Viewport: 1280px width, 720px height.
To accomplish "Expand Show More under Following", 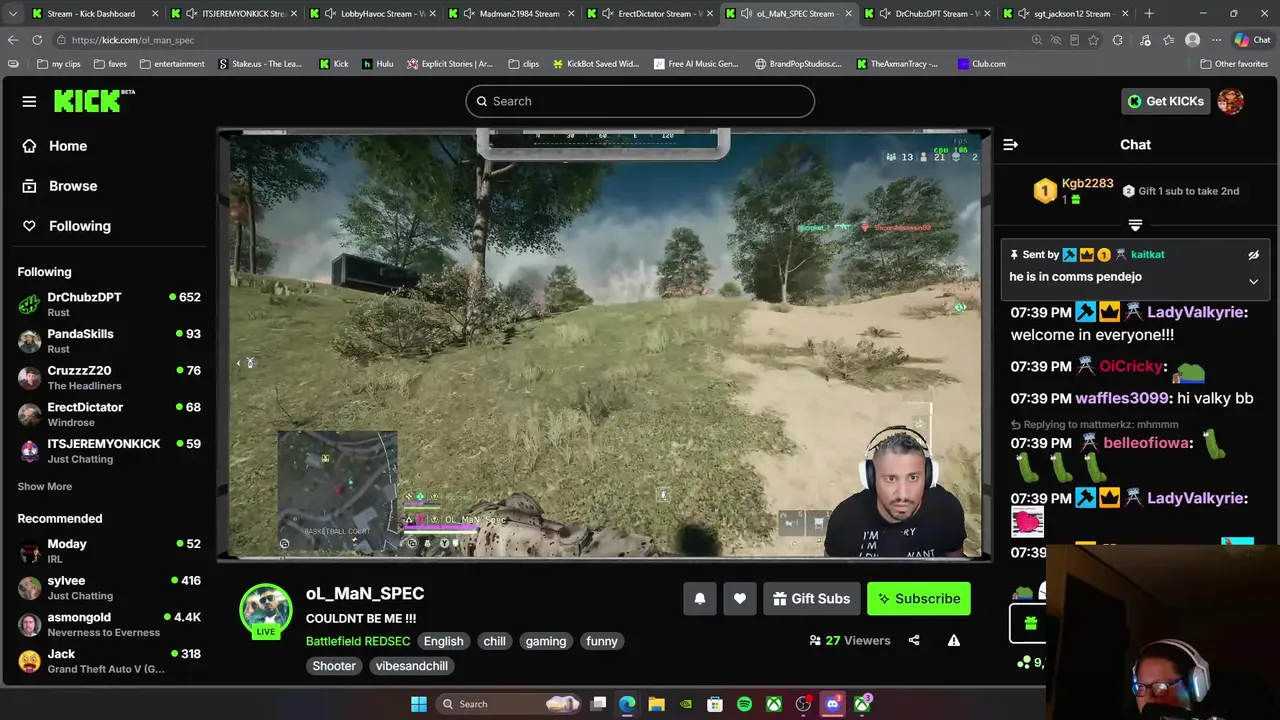I will (x=45, y=487).
